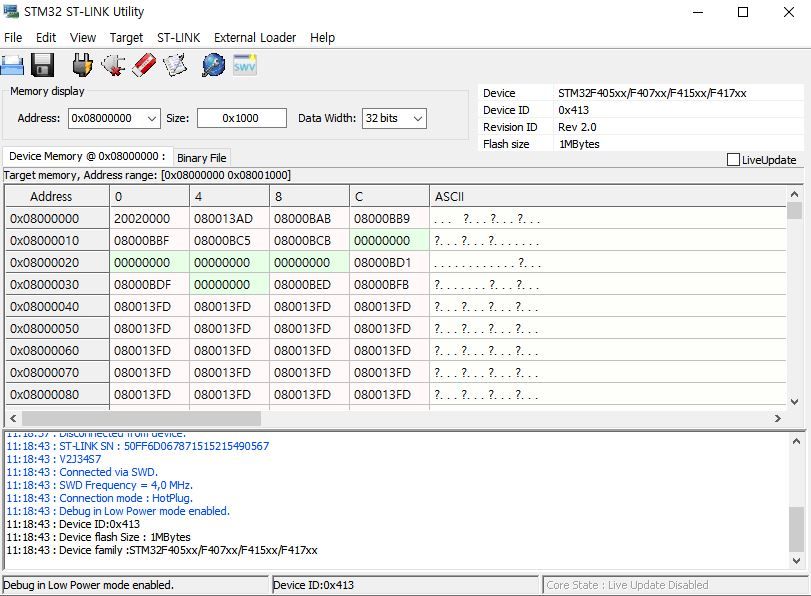This screenshot has width=811, height=596.
Task: Click log line ST-LINK SN
Action: [138, 446]
